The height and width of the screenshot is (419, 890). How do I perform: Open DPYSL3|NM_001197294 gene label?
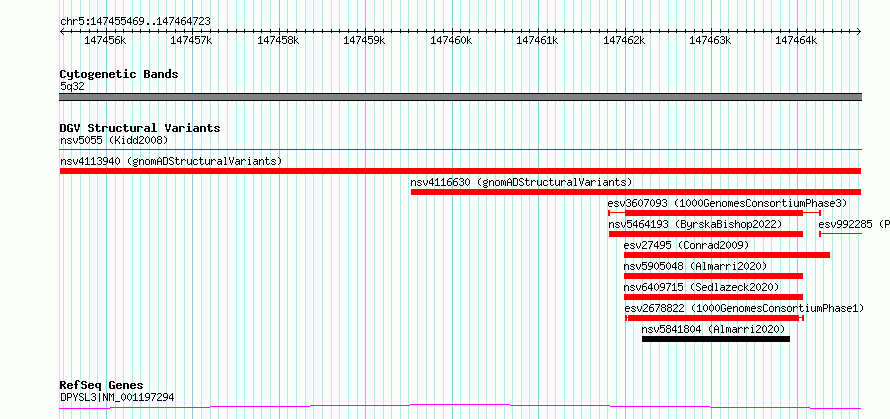(117, 397)
